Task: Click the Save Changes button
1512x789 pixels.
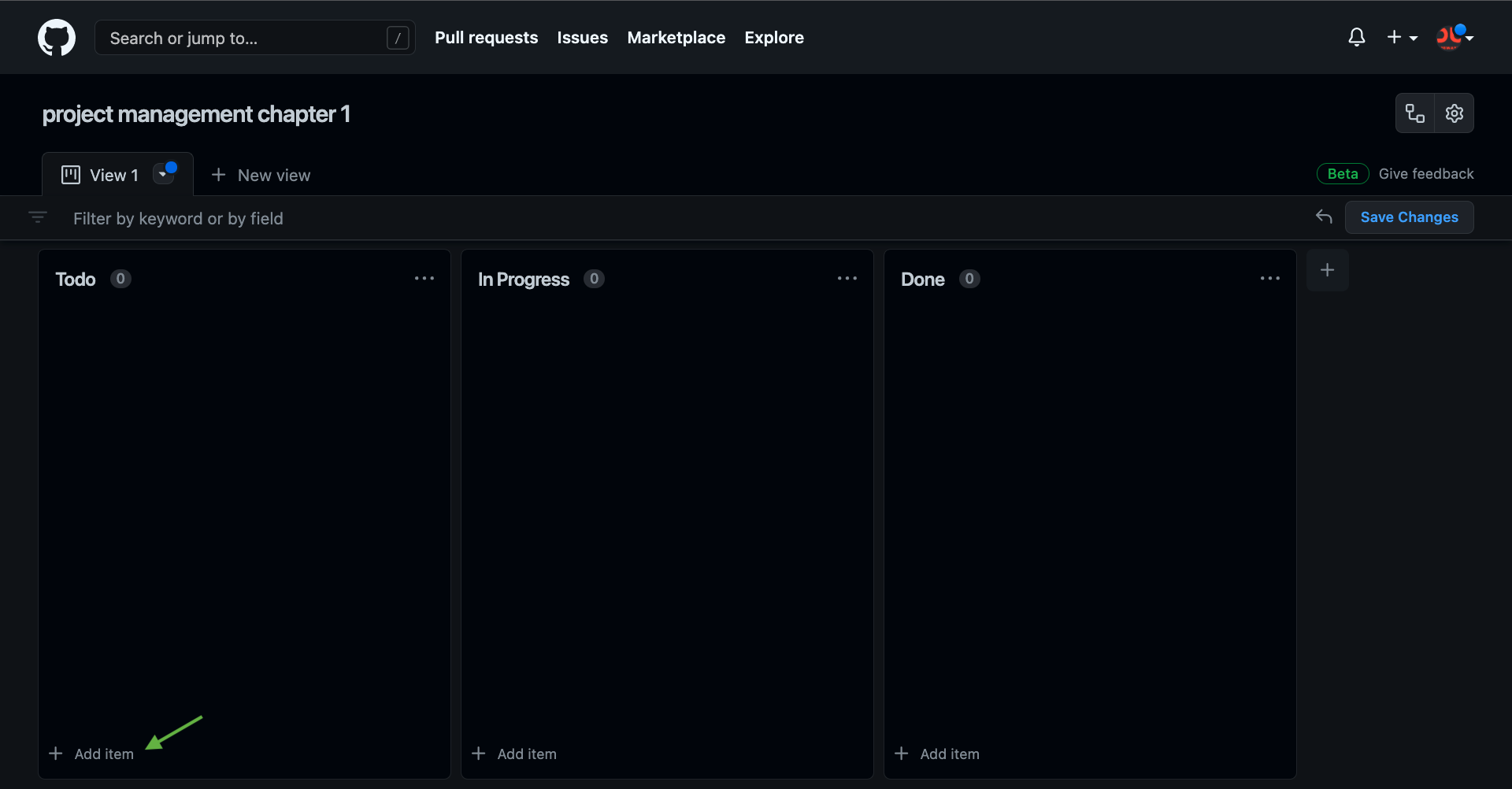Action: tap(1409, 217)
